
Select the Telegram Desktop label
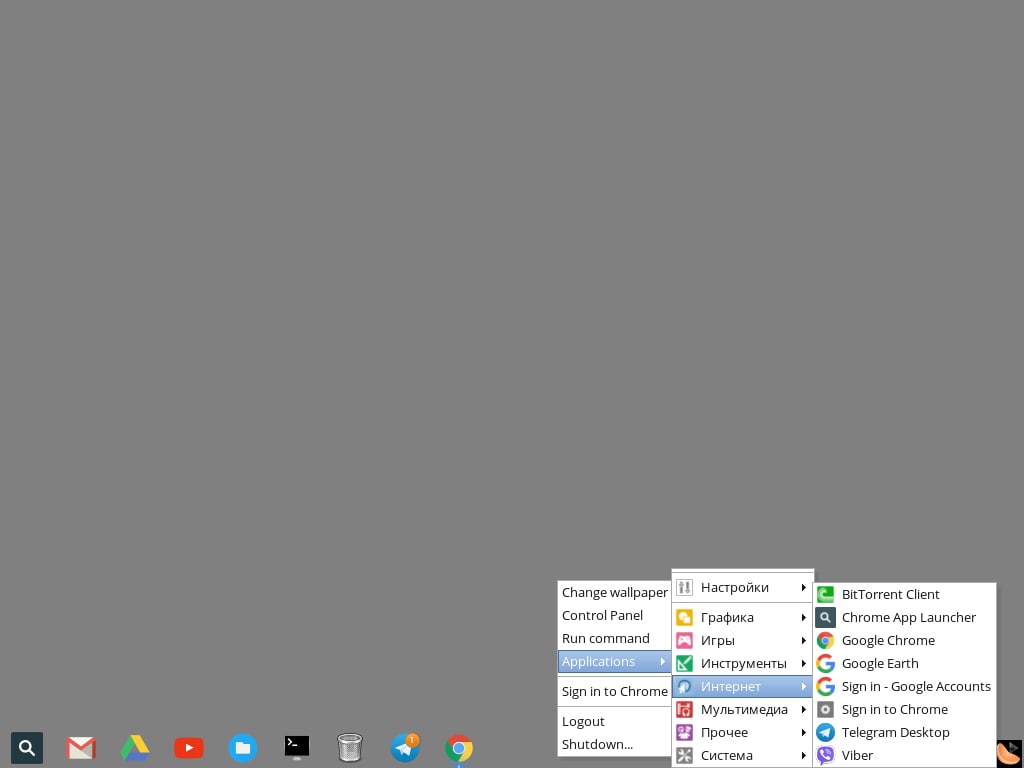coord(895,733)
